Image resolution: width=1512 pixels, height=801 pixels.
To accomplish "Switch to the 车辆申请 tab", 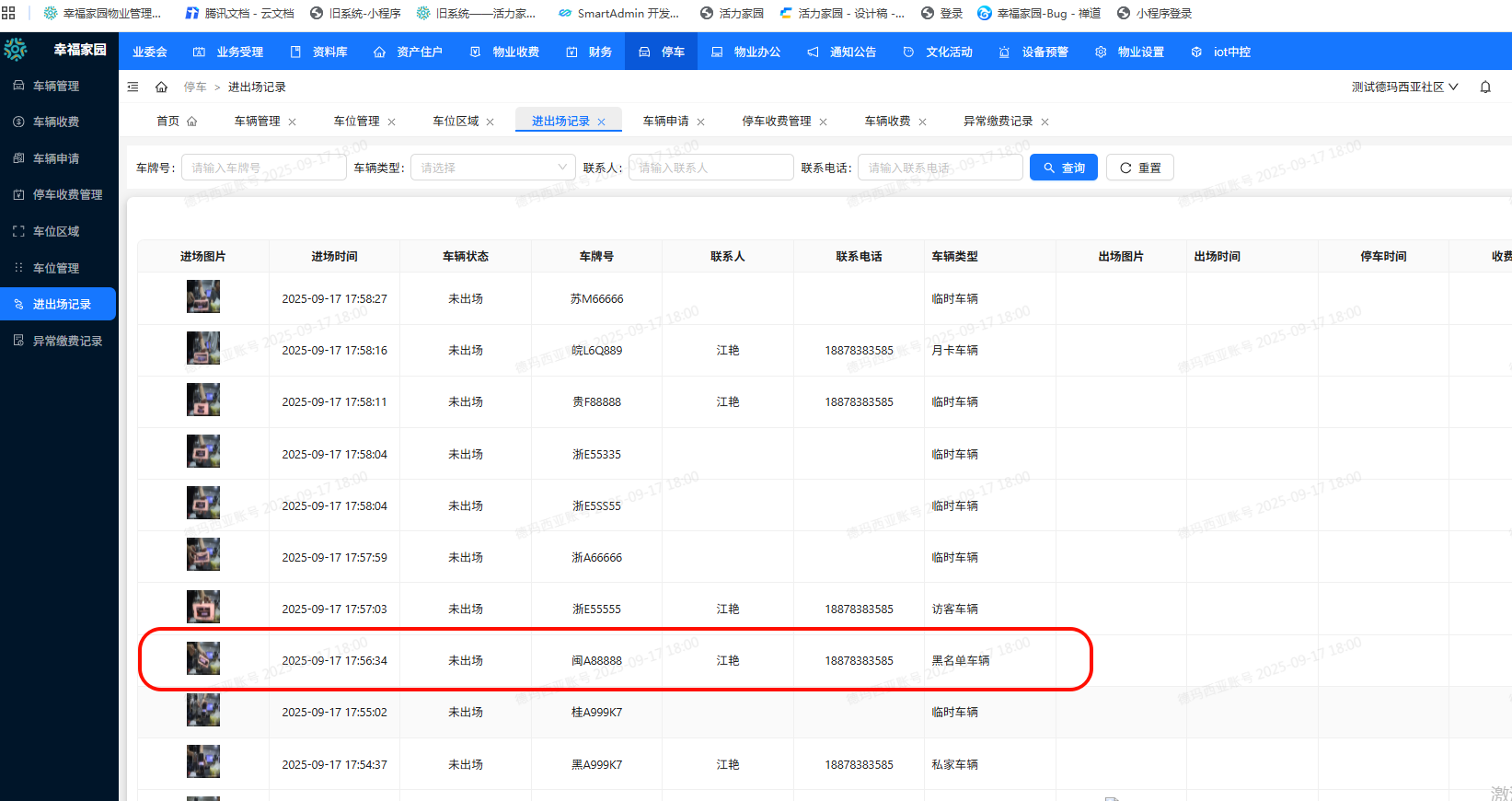I will [665, 122].
